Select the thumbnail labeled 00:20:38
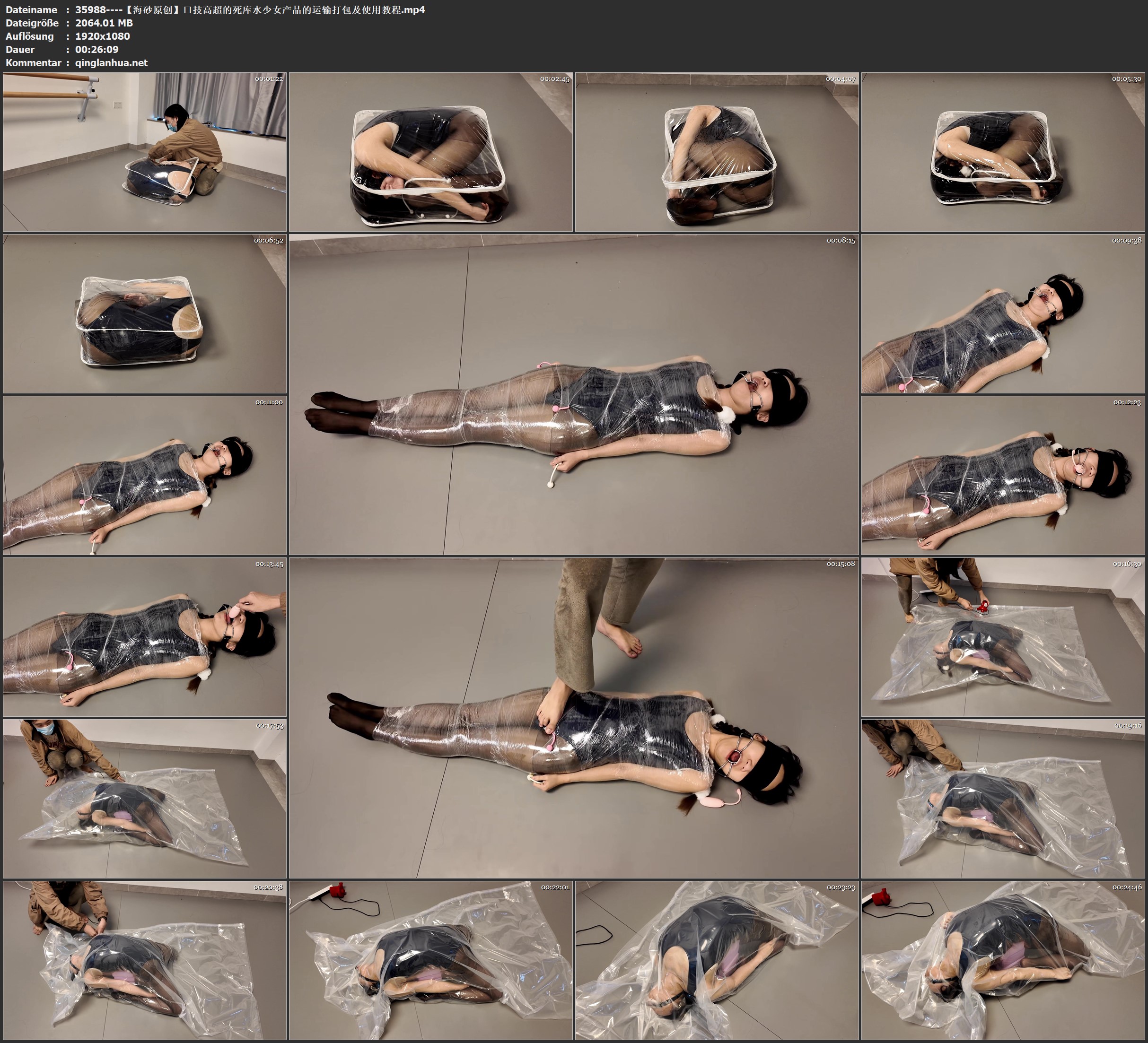This screenshot has width=1148, height=1043. [x=145, y=960]
